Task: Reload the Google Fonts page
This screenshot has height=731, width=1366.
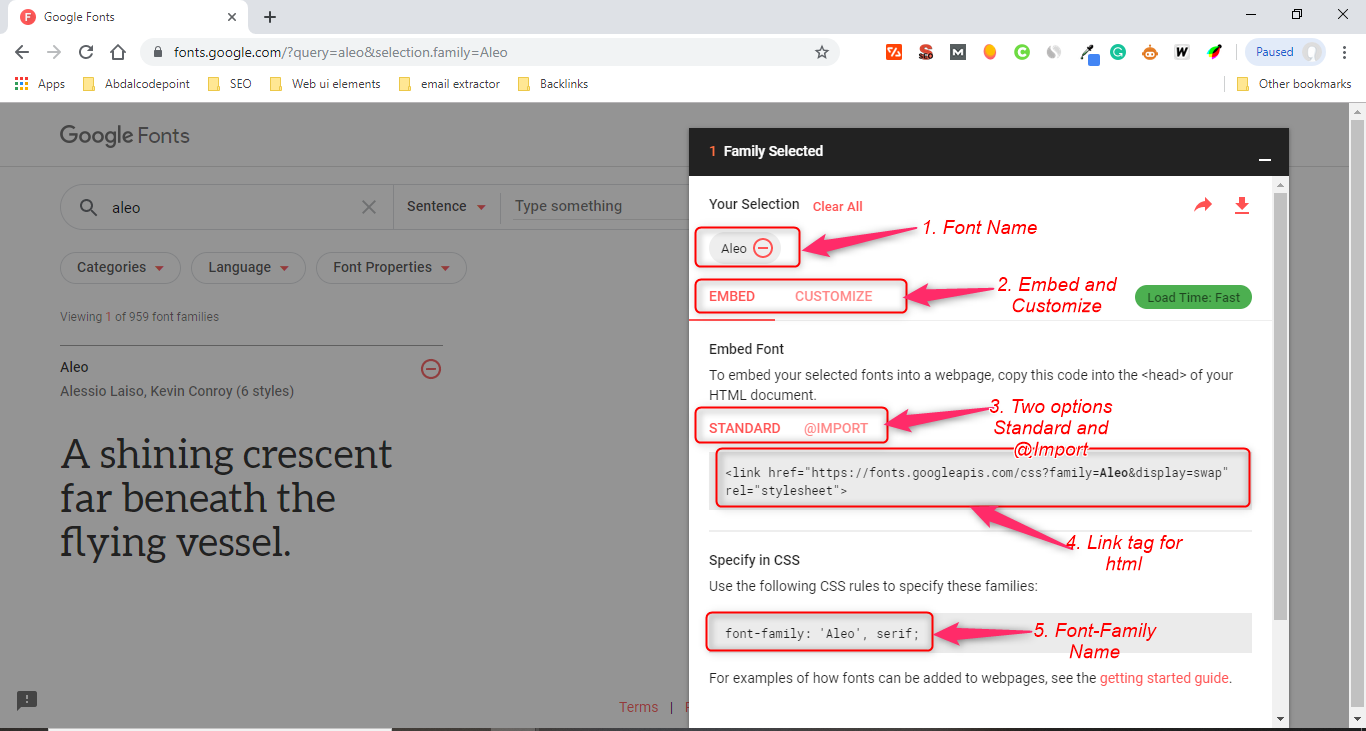Action: point(86,52)
